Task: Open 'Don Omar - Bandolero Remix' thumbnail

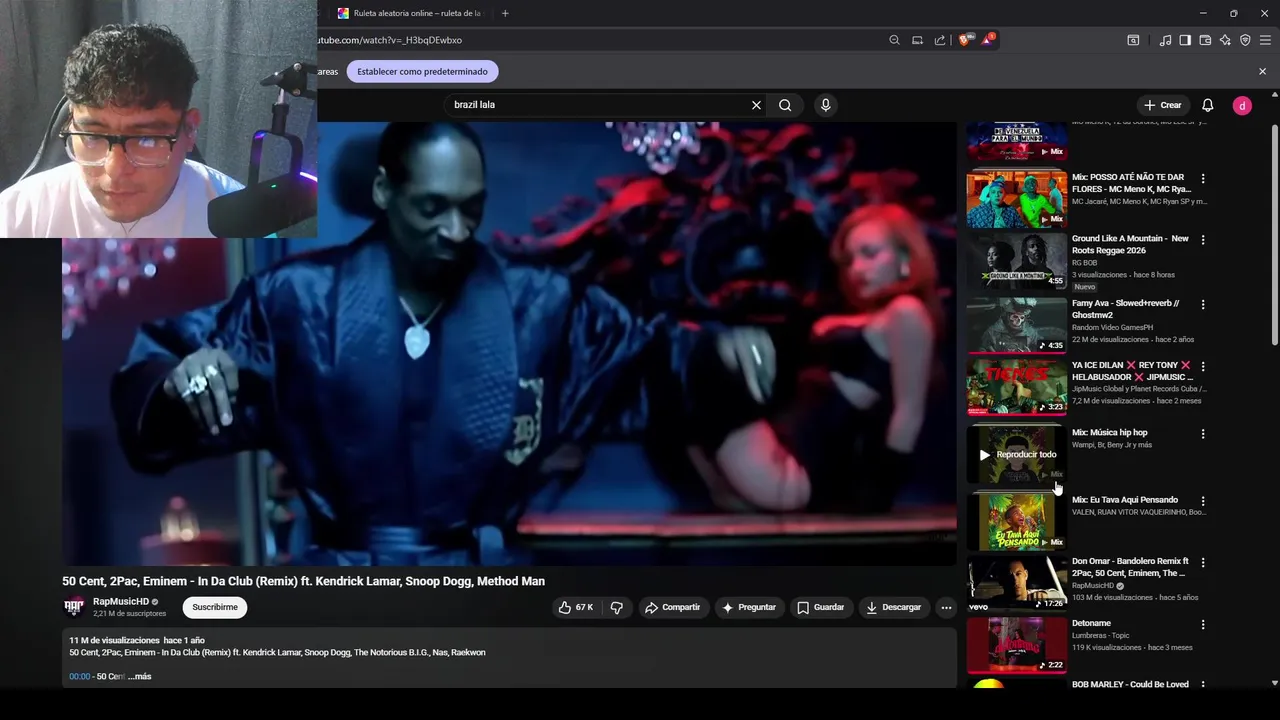Action: (x=1016, y=583)
